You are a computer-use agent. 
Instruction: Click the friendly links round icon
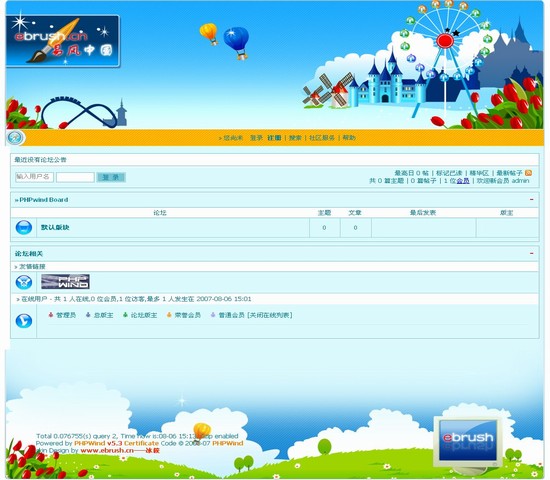[x=24, y=282]
